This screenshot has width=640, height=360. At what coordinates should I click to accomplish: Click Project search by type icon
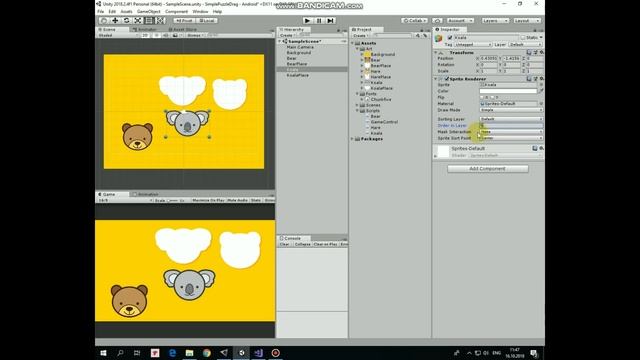[418, 36]
